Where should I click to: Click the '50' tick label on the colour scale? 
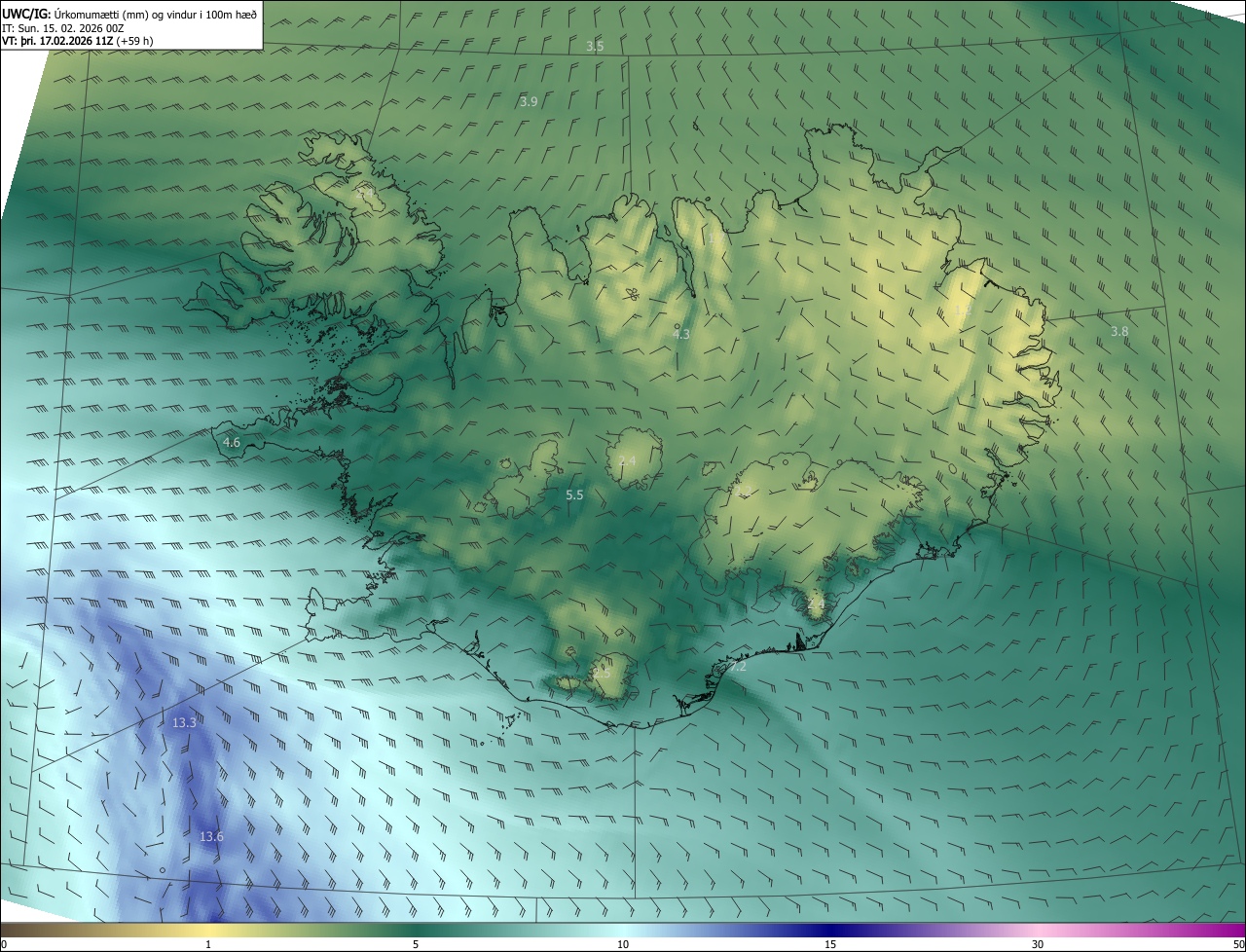coord(1237,945)
